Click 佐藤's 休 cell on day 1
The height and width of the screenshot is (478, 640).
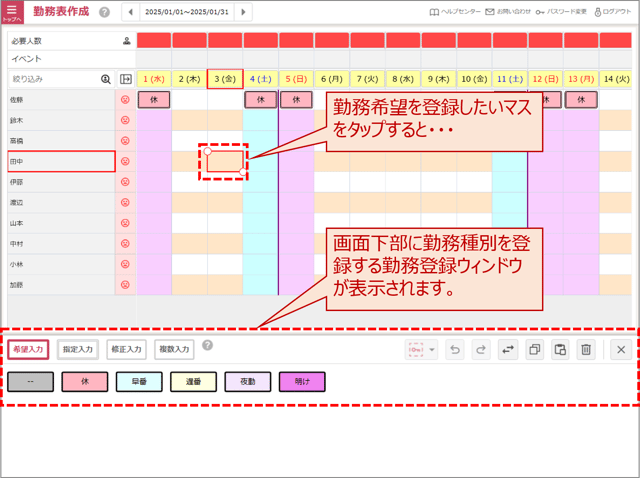154,100
